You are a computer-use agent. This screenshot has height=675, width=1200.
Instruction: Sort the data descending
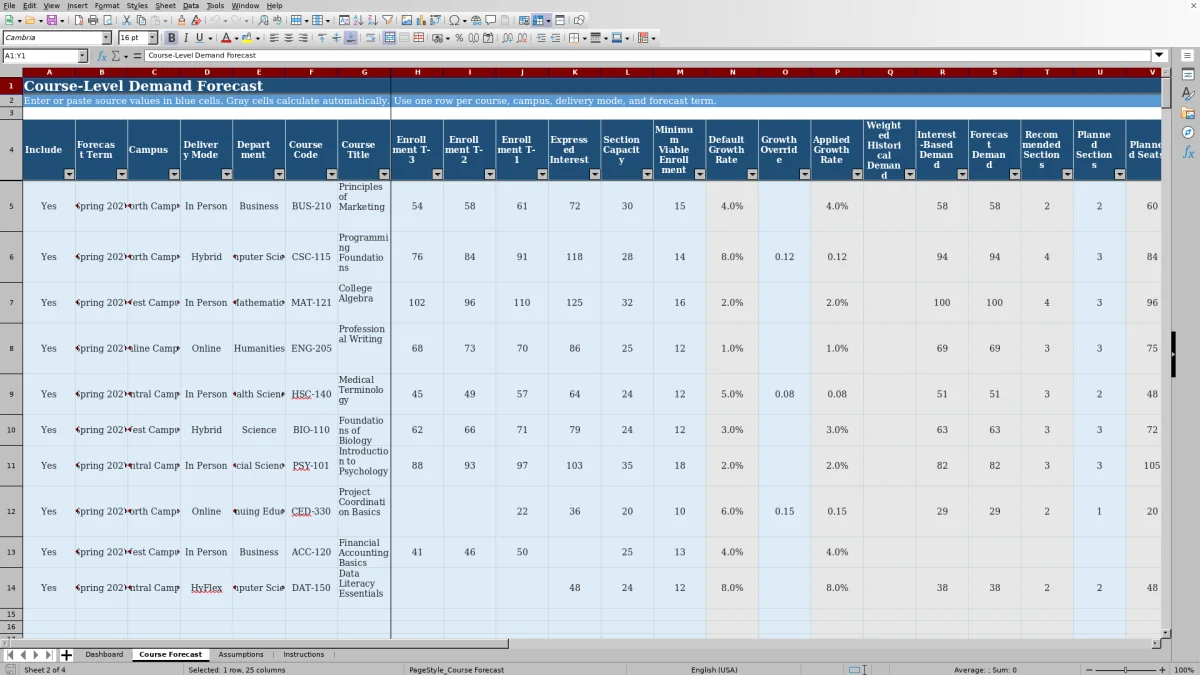[372, 20]
